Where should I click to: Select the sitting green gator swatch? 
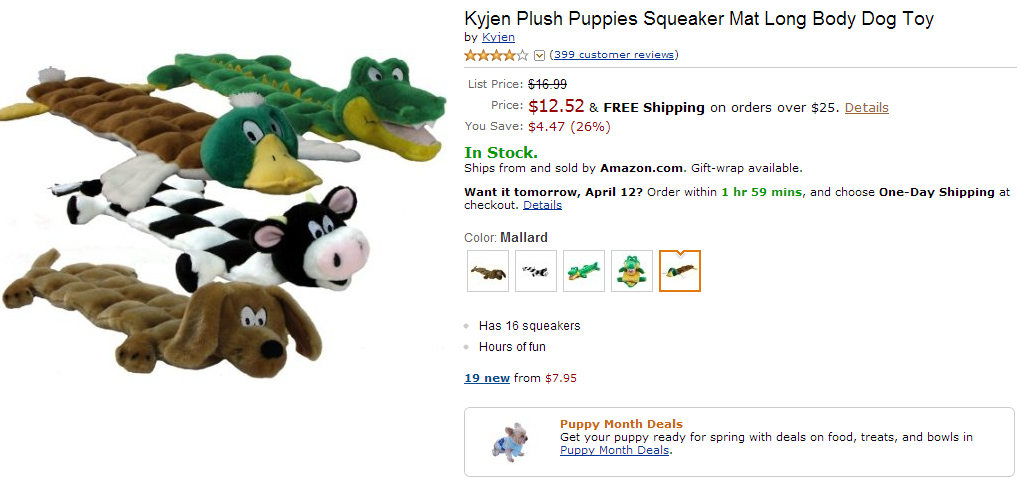click(x=632, y=271)
